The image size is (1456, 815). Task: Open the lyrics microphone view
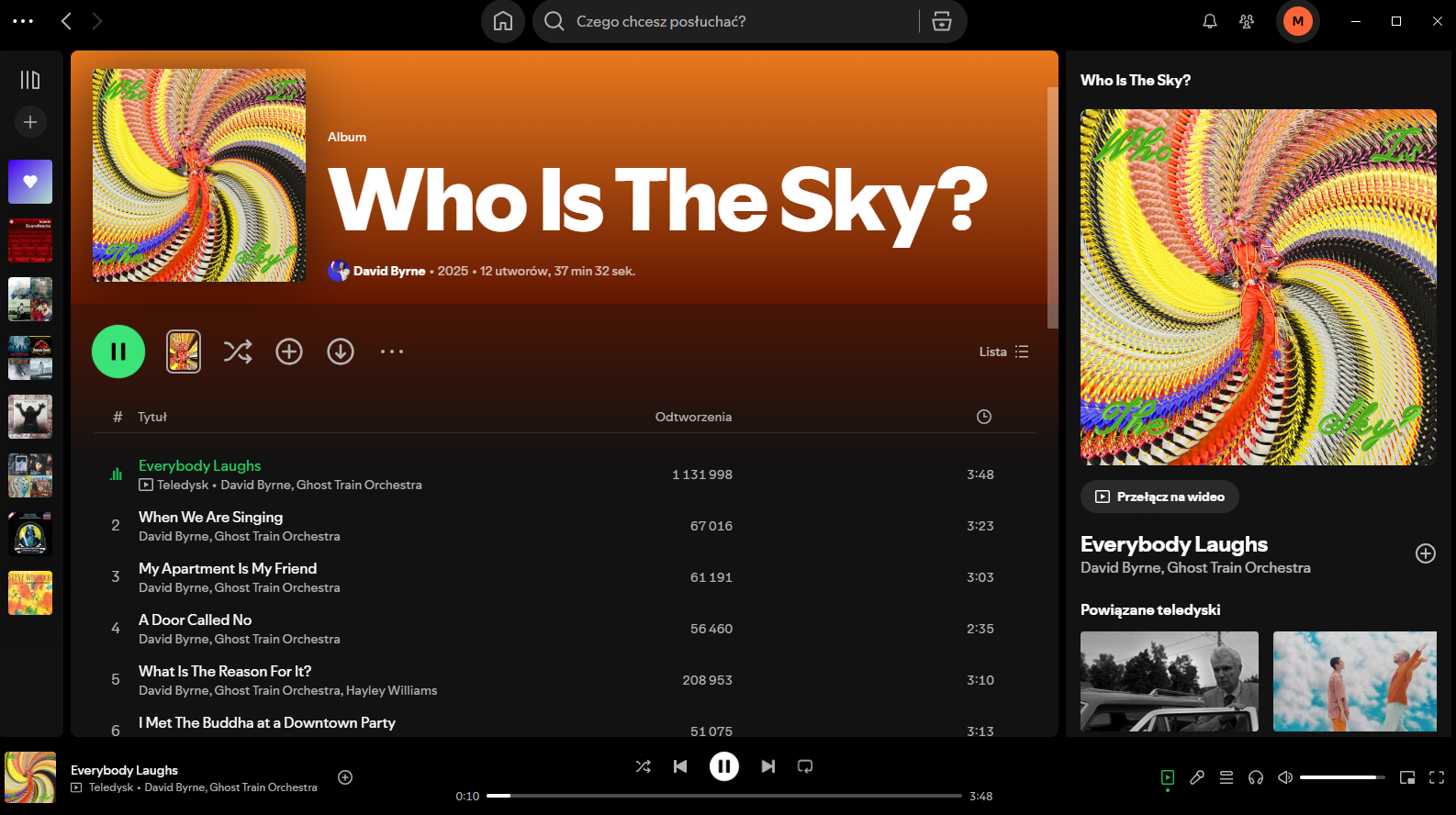[x=1197, y=777]
